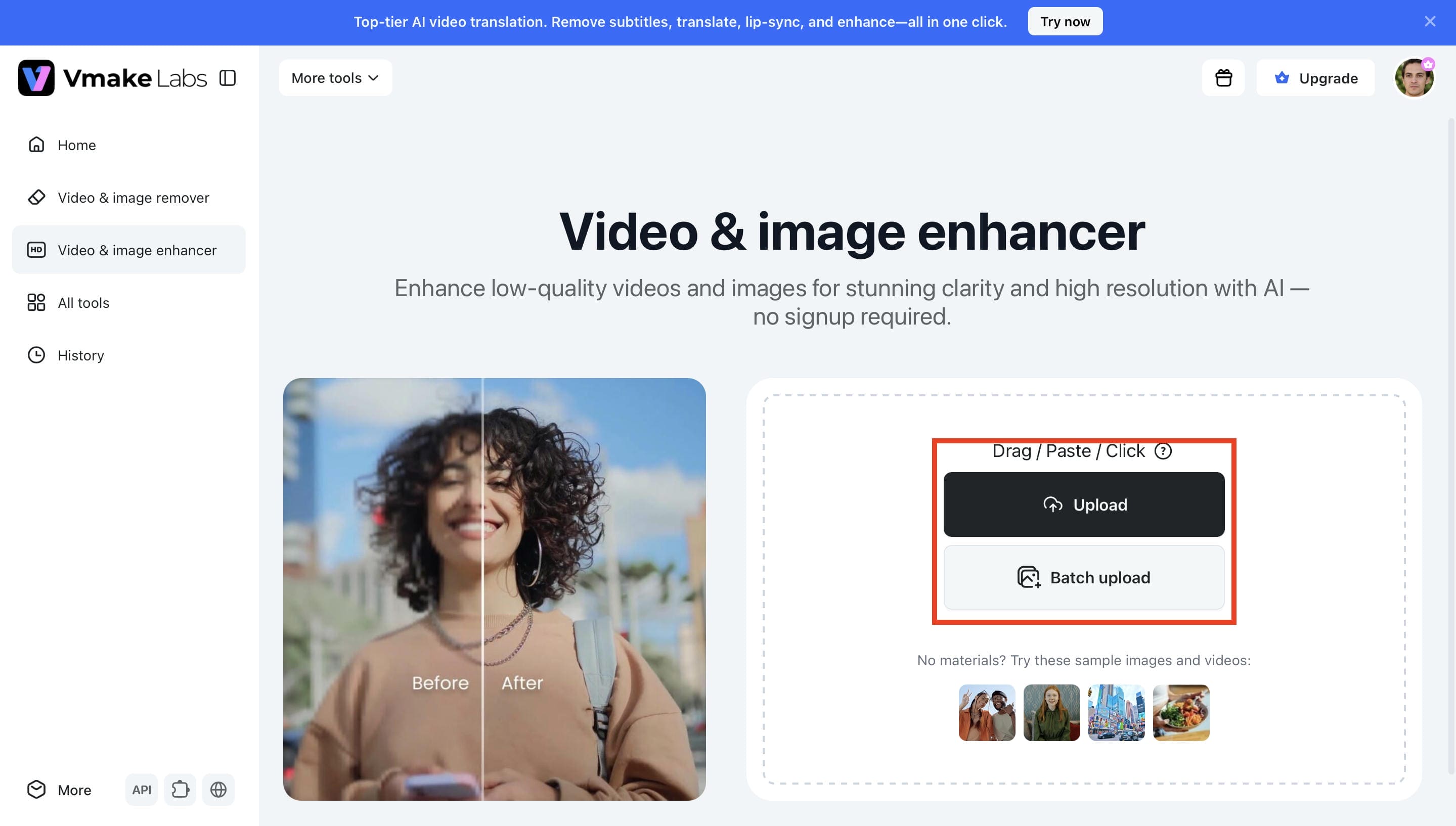Open the gift box icon
1456x826 pixels.
point(1223,78)
